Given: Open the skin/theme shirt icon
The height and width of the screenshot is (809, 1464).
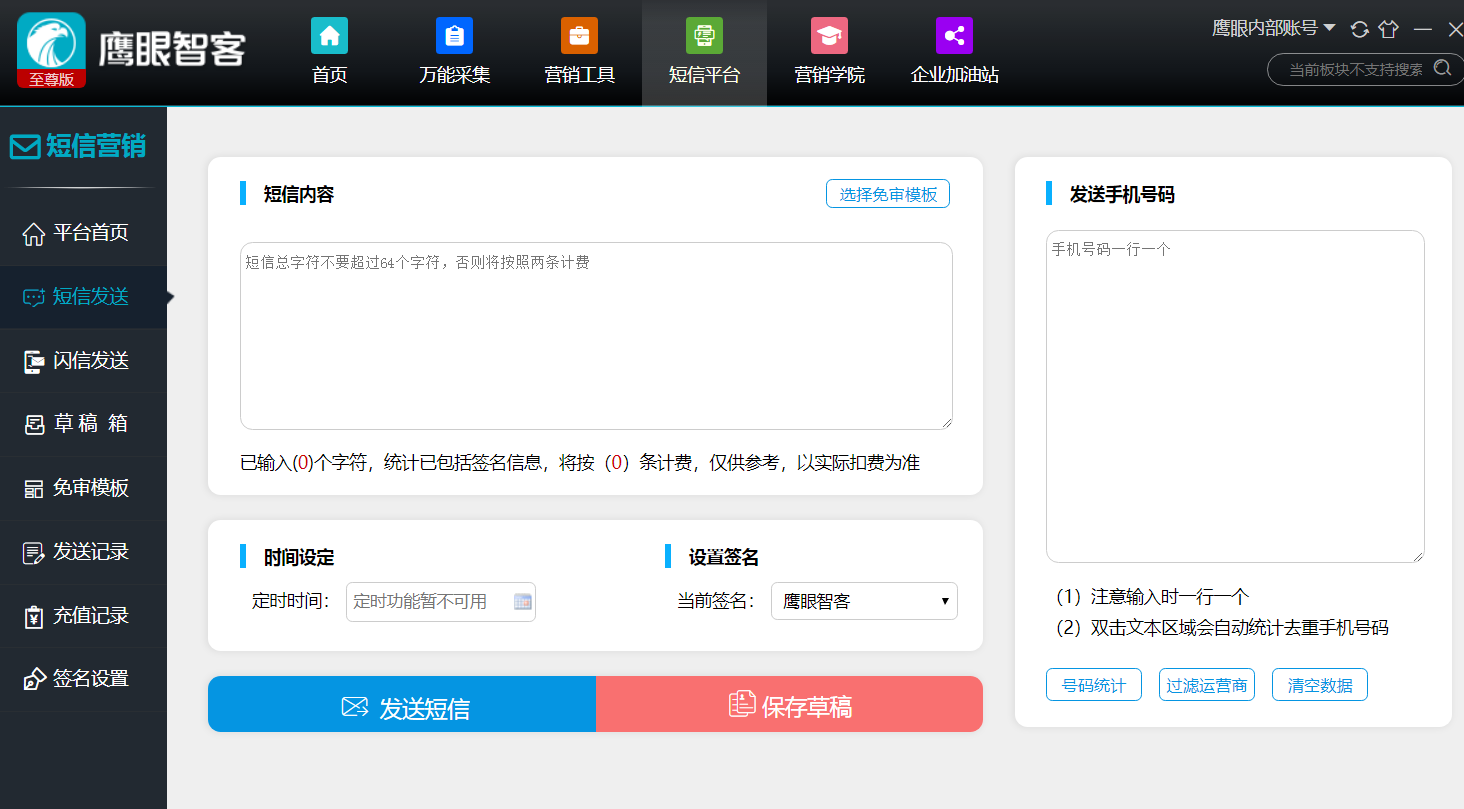Looking at the screenshot, I should click(1389, 29).
